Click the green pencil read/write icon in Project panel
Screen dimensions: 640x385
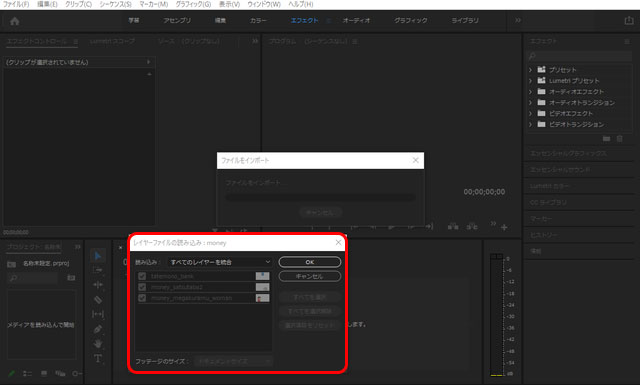tap(11, 374)
